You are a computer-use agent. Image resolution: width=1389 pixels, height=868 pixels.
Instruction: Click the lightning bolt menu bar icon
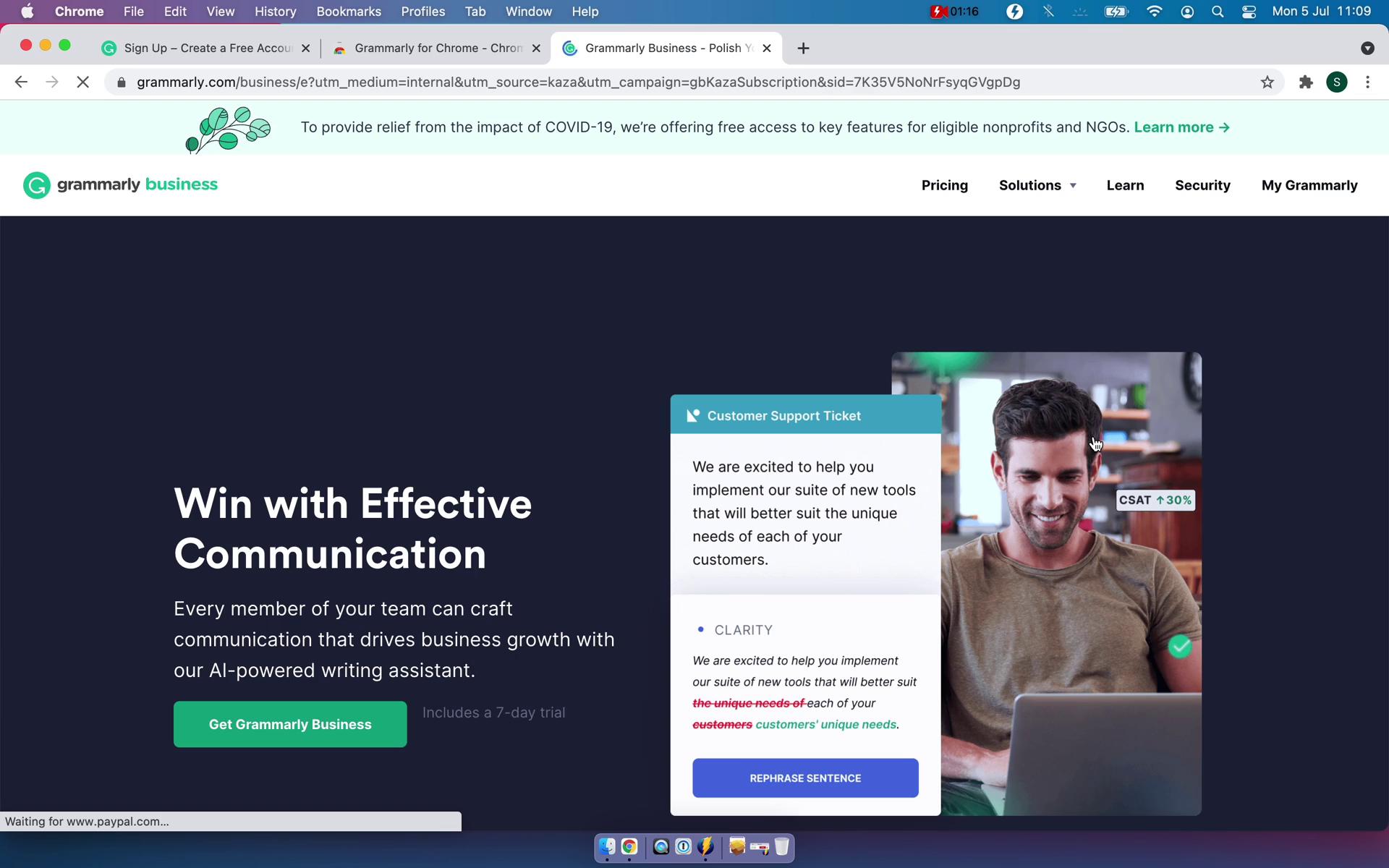[x=1014, y=12]
